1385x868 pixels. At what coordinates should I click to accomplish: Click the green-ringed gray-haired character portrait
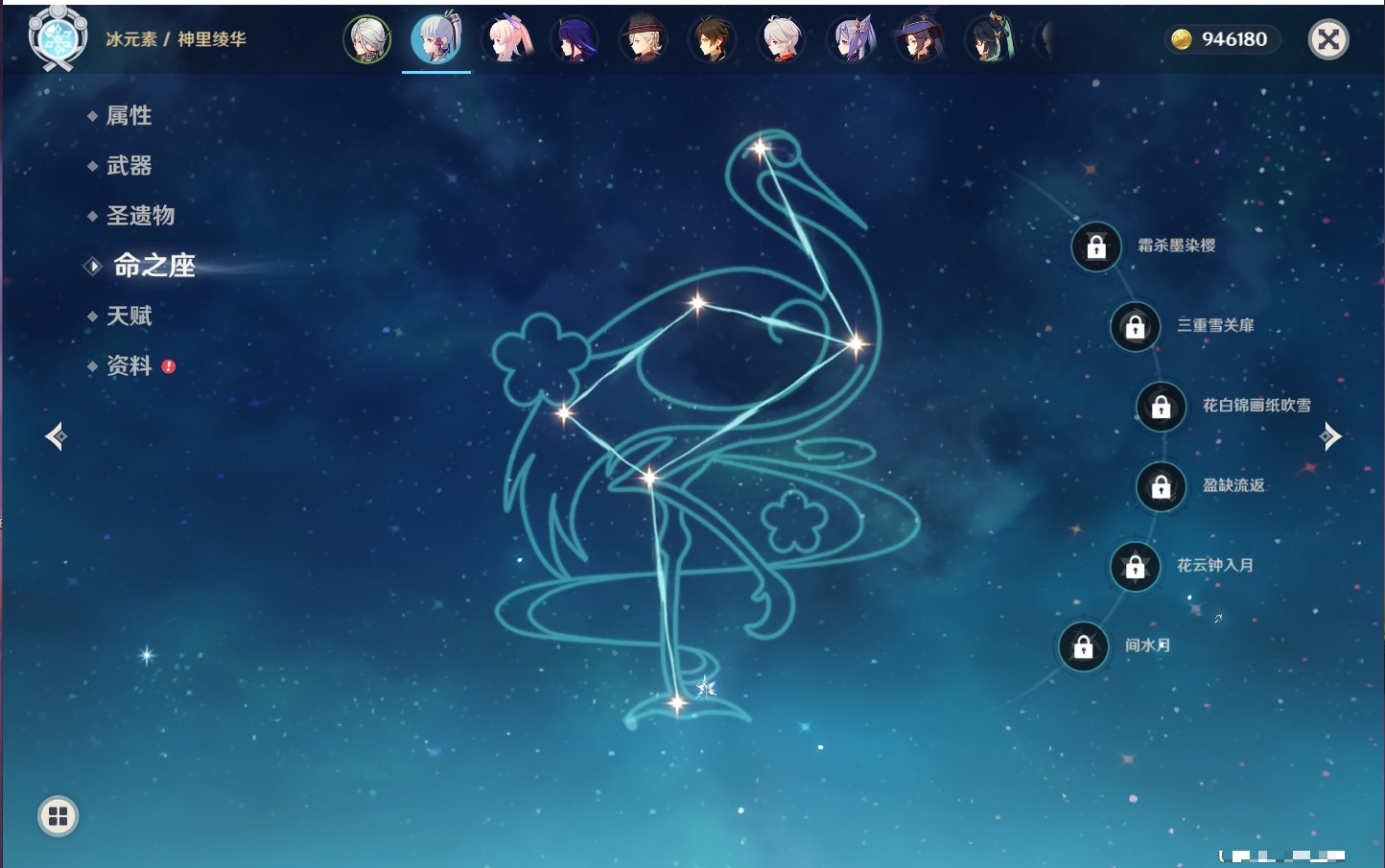click(367, 39)
